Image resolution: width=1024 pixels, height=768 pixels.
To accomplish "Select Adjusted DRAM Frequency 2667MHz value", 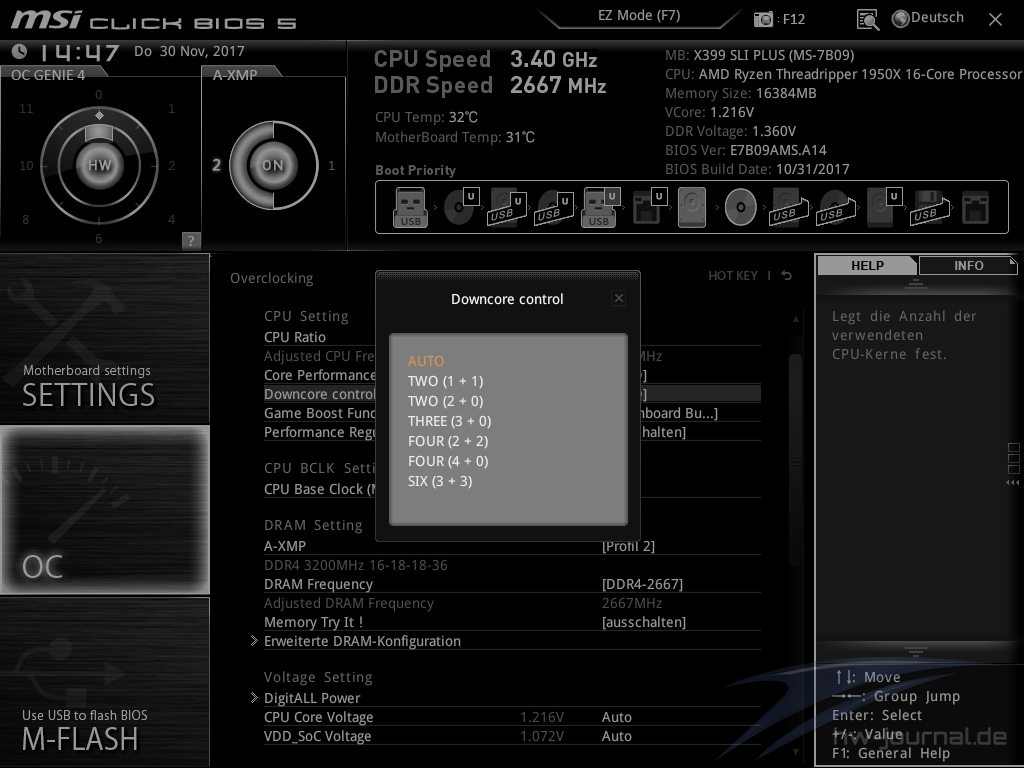I will pyautogui.click(x=632, y=603).
